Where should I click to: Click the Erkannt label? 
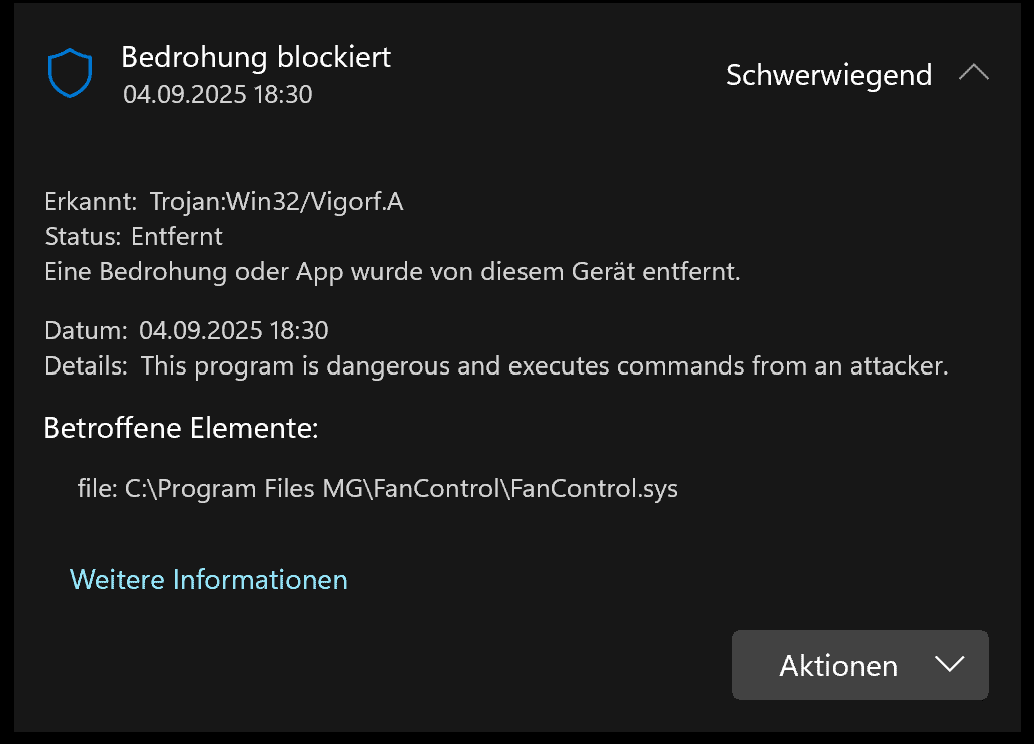tap(91, 201)
